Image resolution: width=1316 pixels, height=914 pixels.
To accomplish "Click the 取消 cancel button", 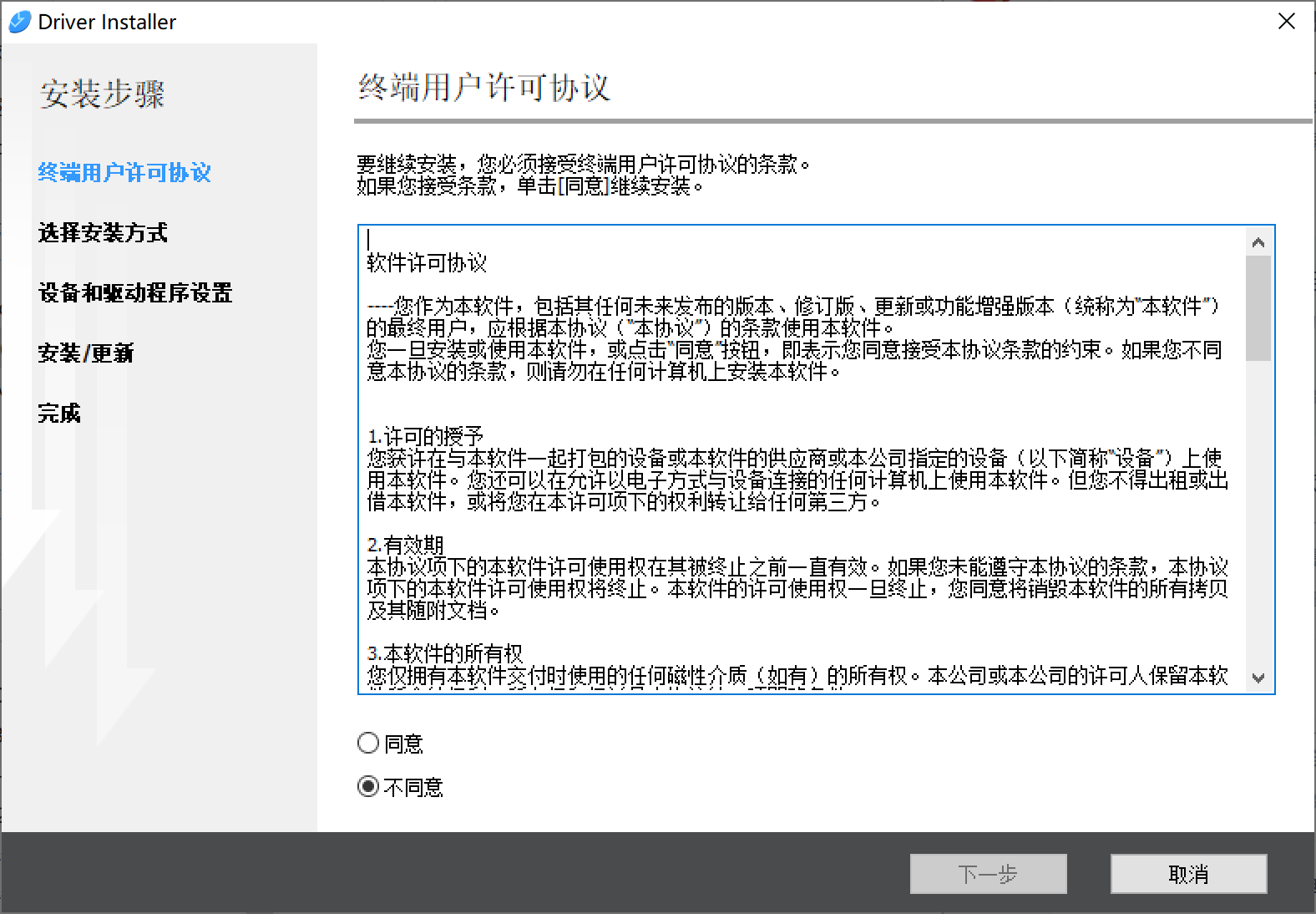I will [1189, 874].
